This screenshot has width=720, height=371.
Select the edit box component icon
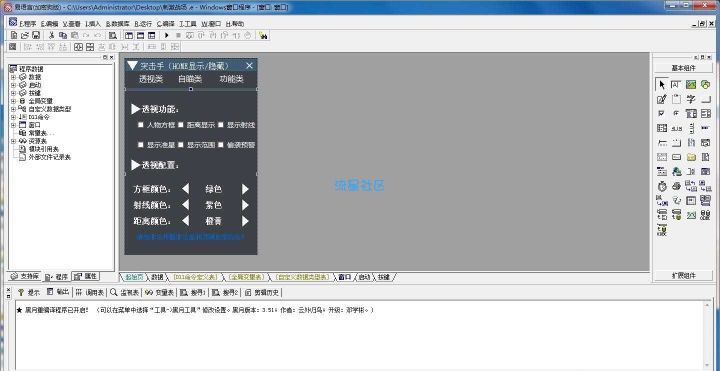coord(676,84)
